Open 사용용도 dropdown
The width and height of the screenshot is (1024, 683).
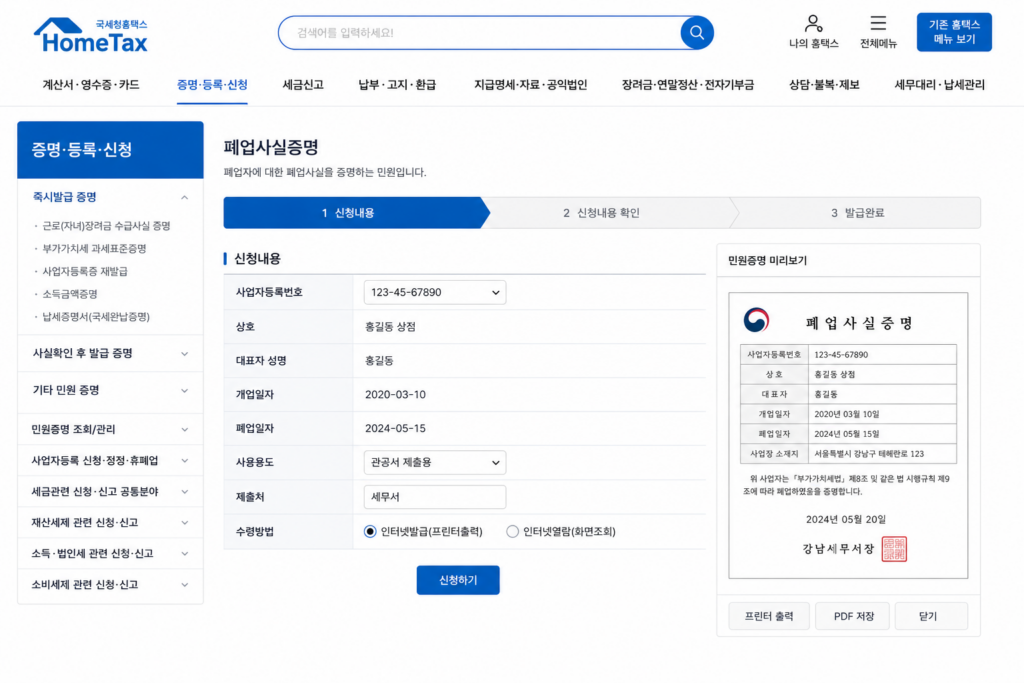(x=435, y=462)
